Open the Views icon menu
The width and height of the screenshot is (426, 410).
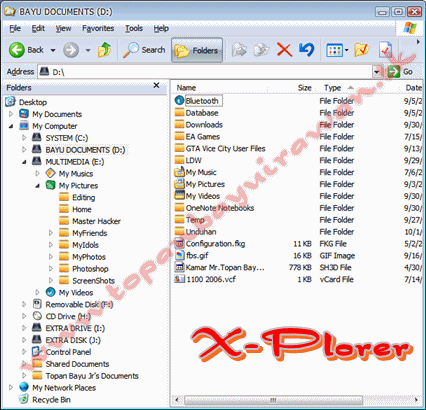[x=334, y=50]
